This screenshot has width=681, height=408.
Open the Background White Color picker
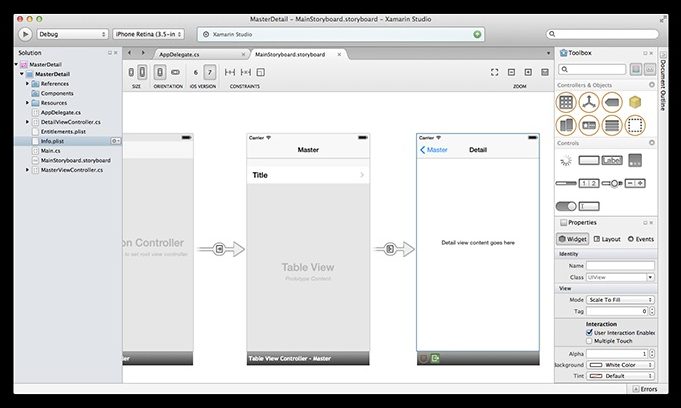coord(620,365)
